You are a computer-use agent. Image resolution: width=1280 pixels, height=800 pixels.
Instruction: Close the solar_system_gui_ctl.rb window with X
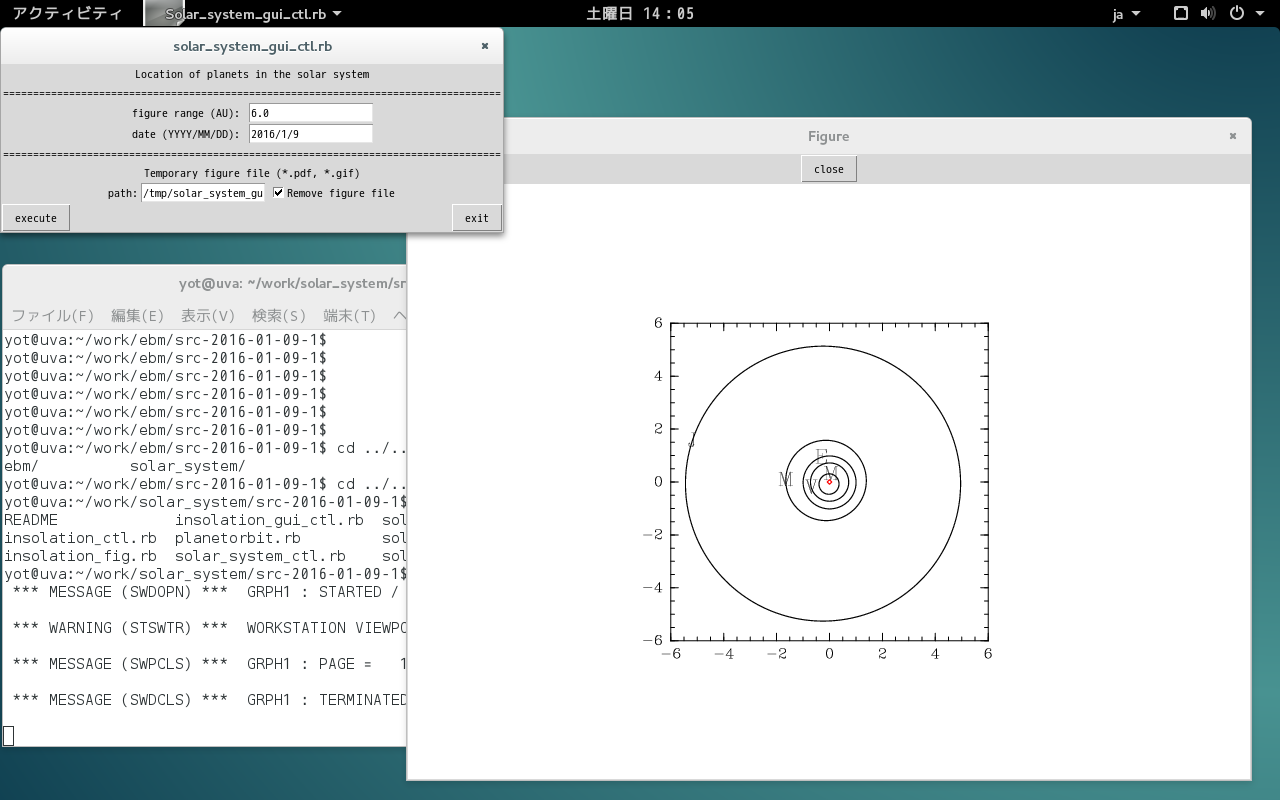click(485, 46)
